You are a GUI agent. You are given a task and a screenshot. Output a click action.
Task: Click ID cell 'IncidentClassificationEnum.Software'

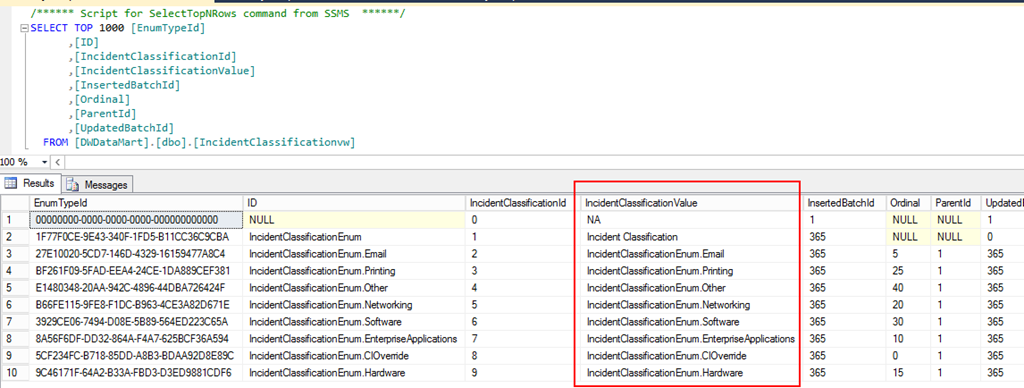[355, 322]
